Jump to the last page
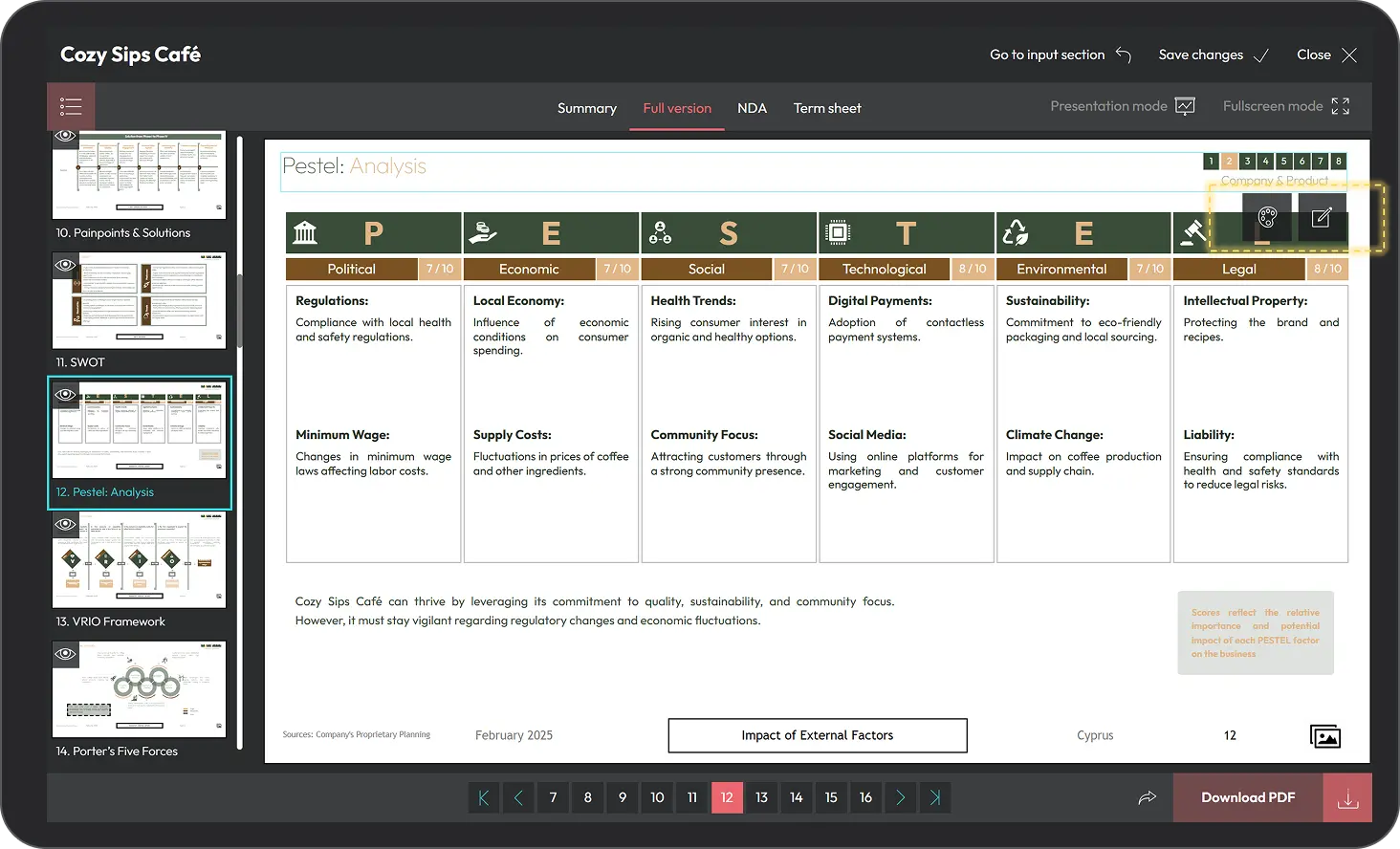Image resolution: width=1400 pixels, height=849 pixels. coord(935,797)
